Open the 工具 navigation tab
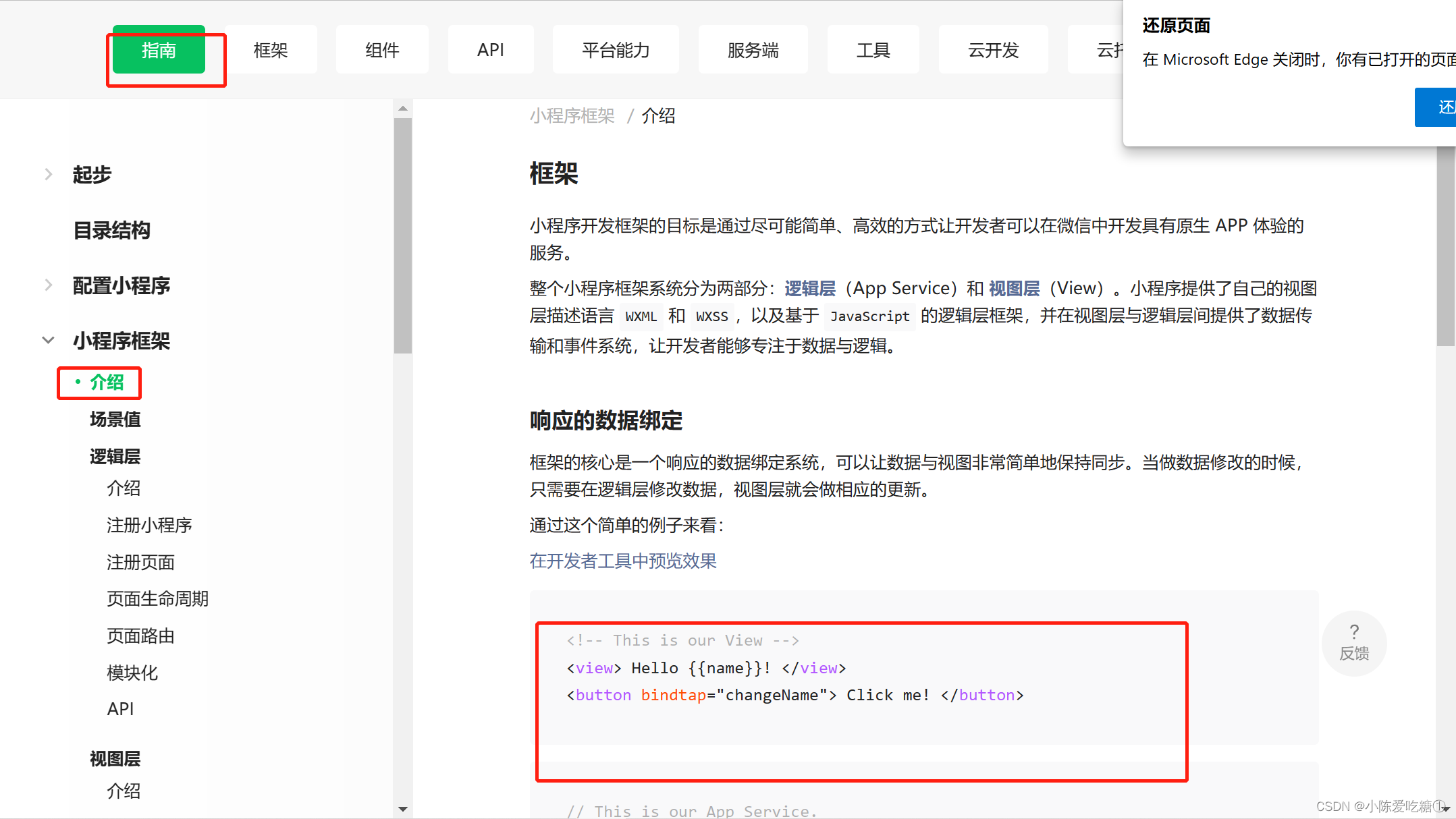 (873, 50)
